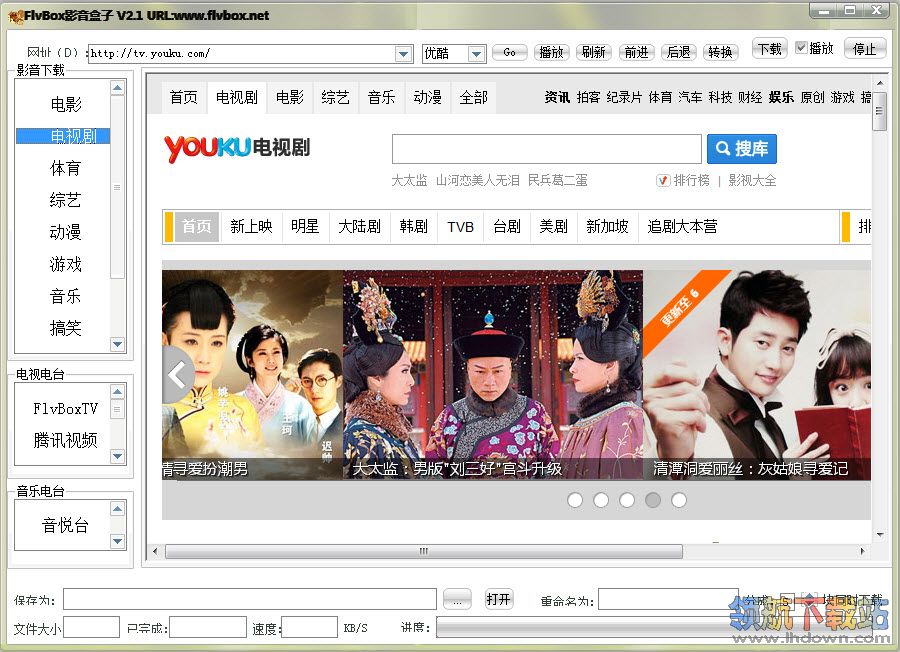Click the 重命名为 input field
900x652 pixels.
(x=668, y=599)
